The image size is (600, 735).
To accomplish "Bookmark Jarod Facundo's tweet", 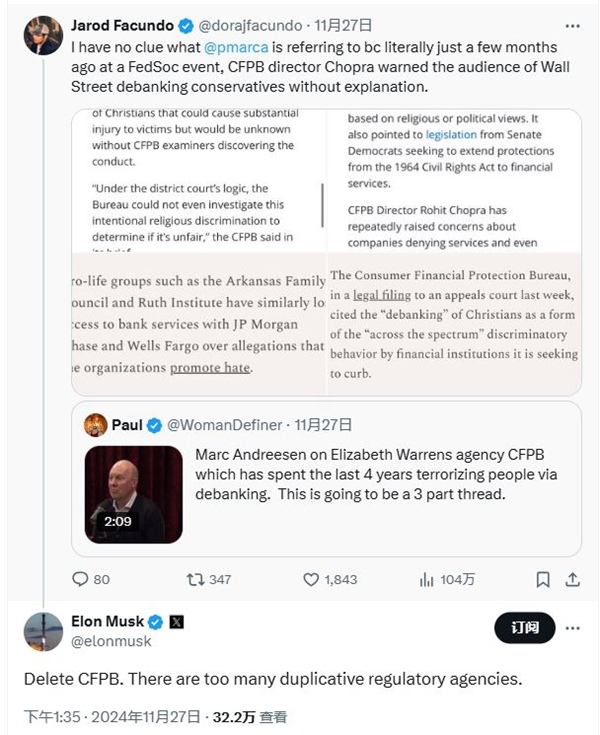I will [x=543, y=579].
